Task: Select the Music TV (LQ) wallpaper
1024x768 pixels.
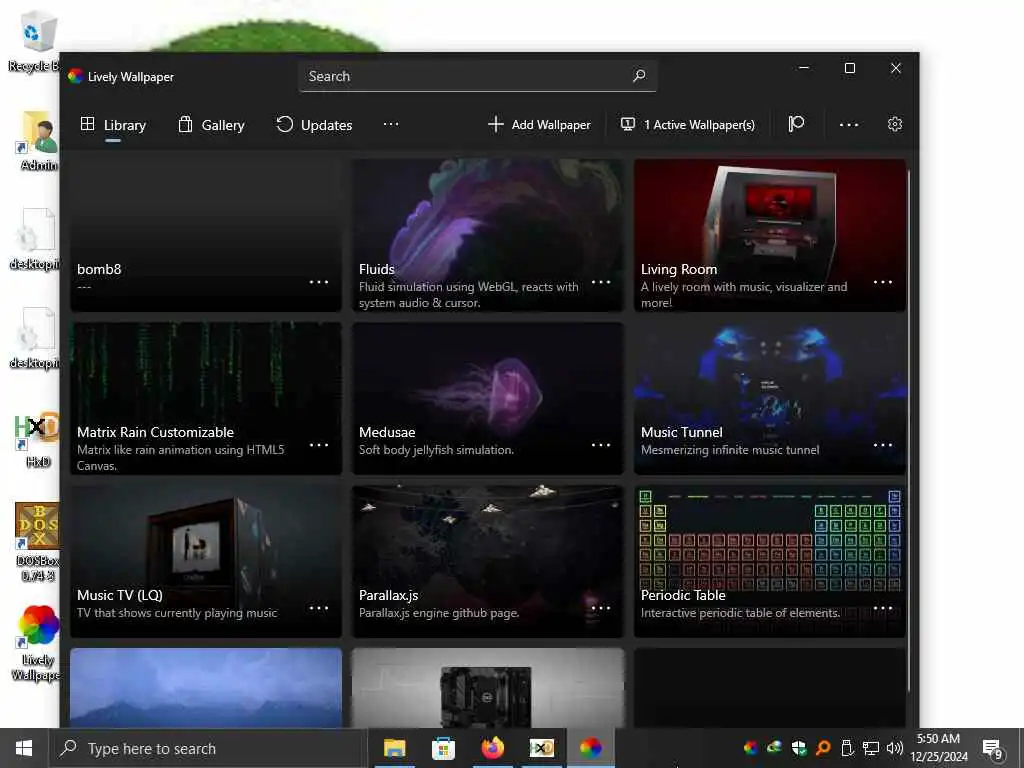Action: coord(206,561)
